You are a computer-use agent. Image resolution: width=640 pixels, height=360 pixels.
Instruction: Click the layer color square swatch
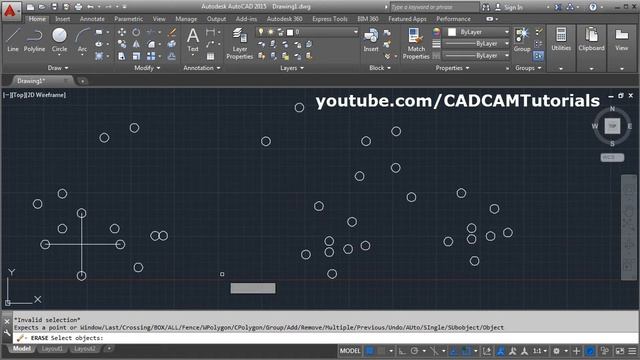[x=290, y=32]
